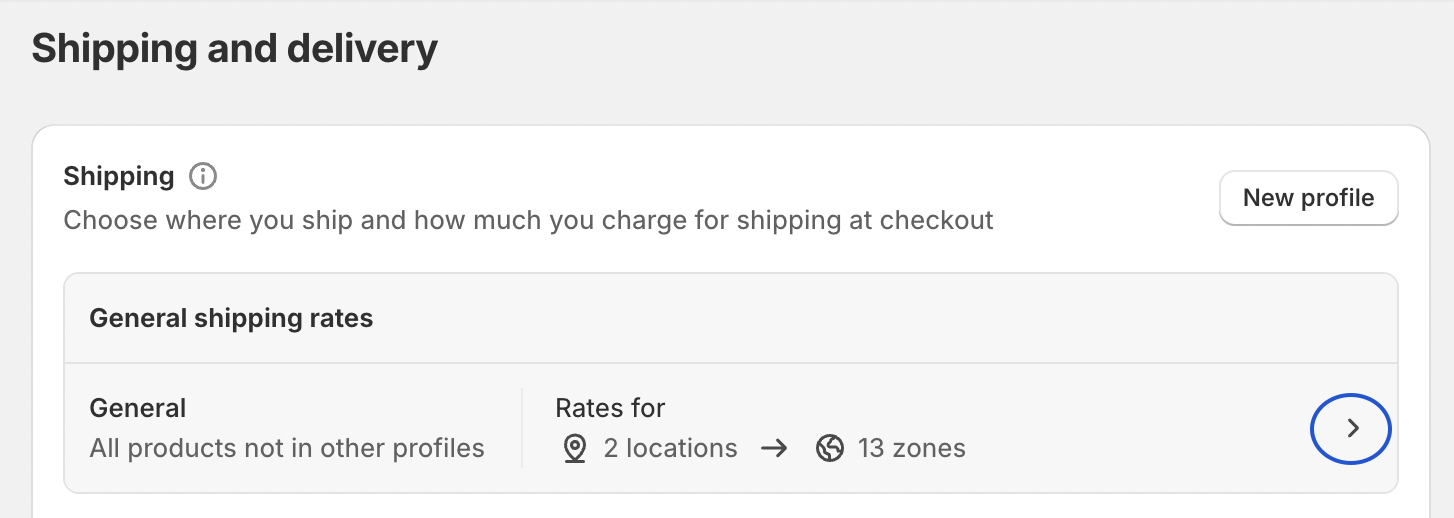Click the vertical divider beside Rates for
Screen dimensions: 1454x518
coord(522,428)
